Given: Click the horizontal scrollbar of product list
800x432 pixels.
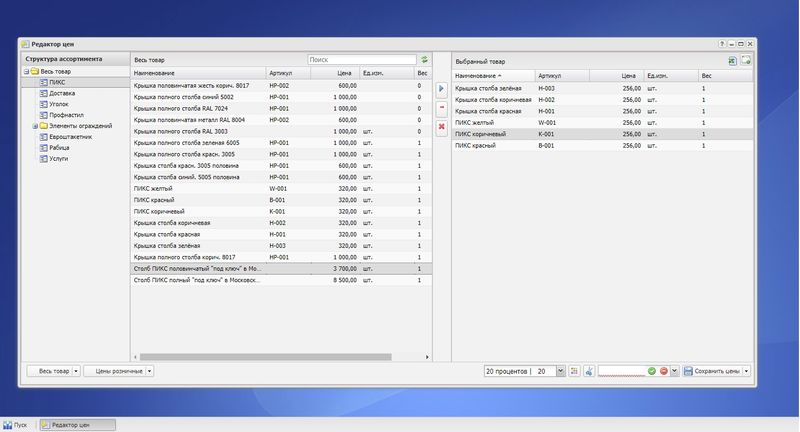Looking at the screenshot, I should [265, 357].
